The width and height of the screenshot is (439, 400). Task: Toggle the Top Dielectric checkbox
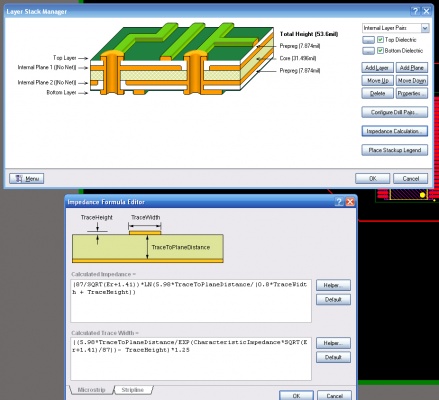pos(380,40)
